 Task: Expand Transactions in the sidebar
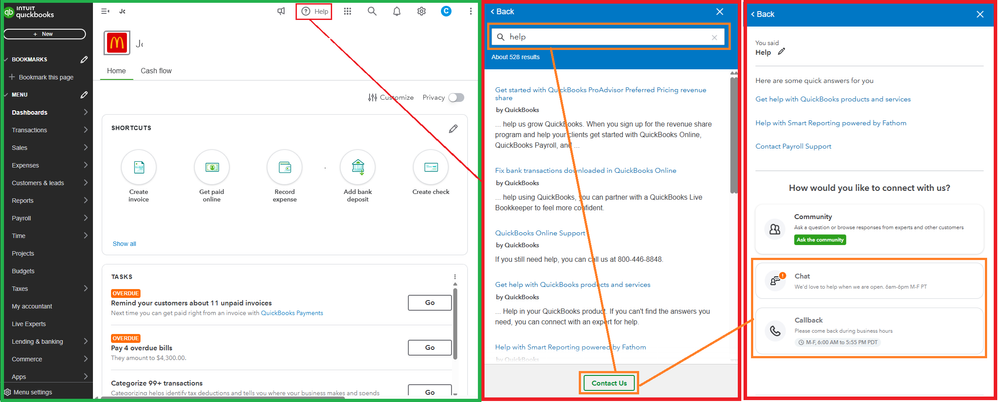[x=49, y=130]
